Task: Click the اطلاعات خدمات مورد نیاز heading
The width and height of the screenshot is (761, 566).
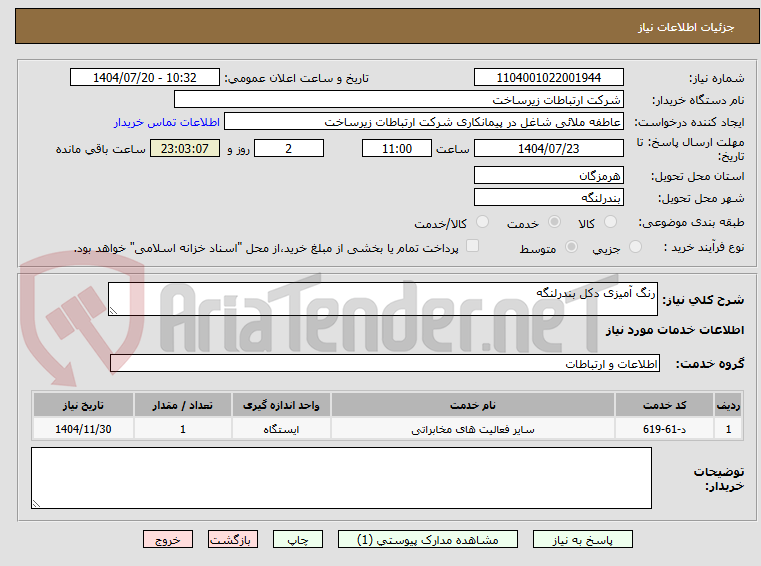Action: [675, 330]
